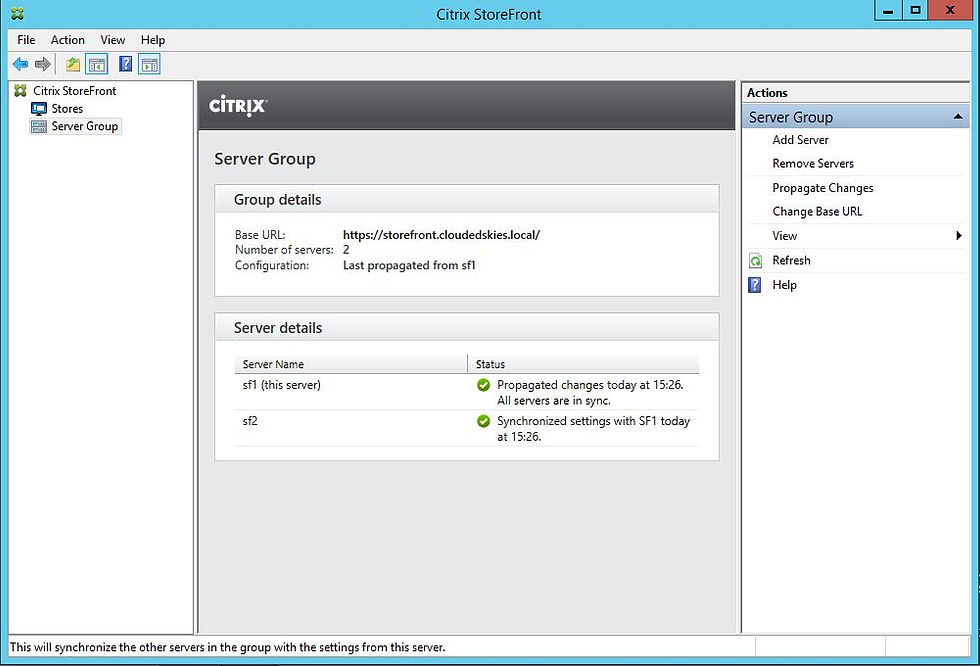Click the Forward arrow toolbar icon
The width and height of the screenshot is (980, 666).
42,64
